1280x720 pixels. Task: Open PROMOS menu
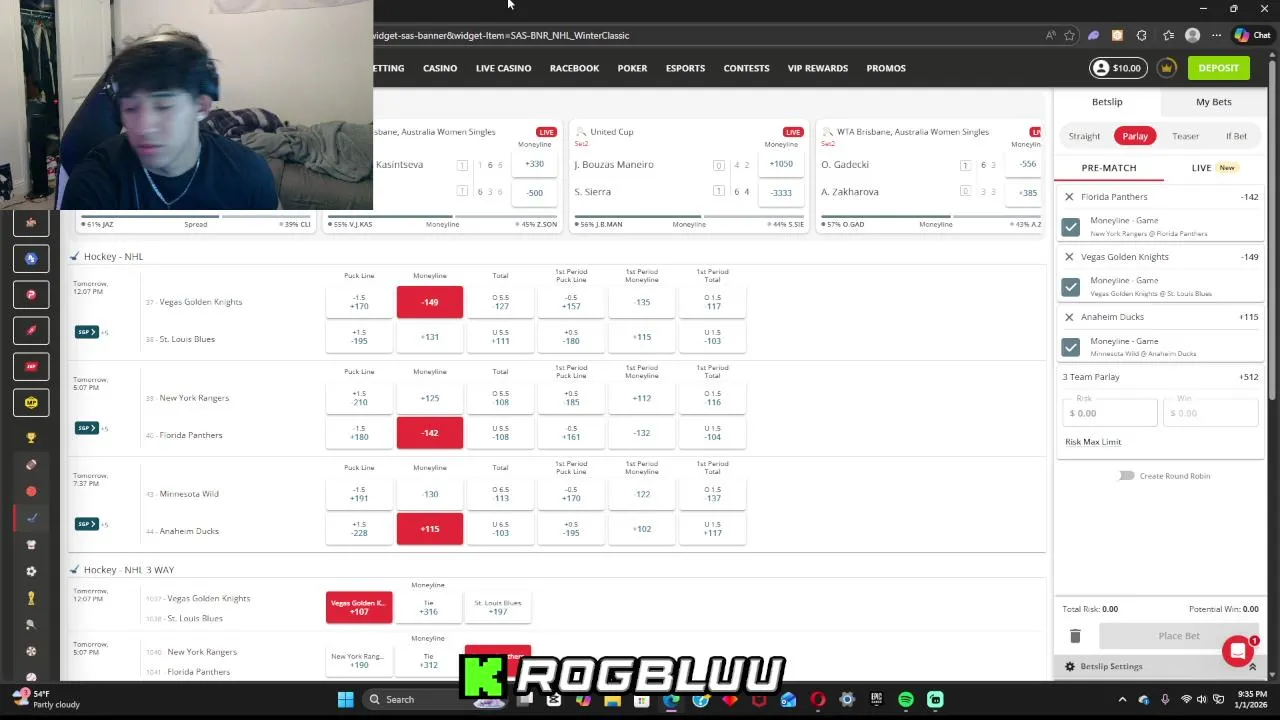[886, 68]
